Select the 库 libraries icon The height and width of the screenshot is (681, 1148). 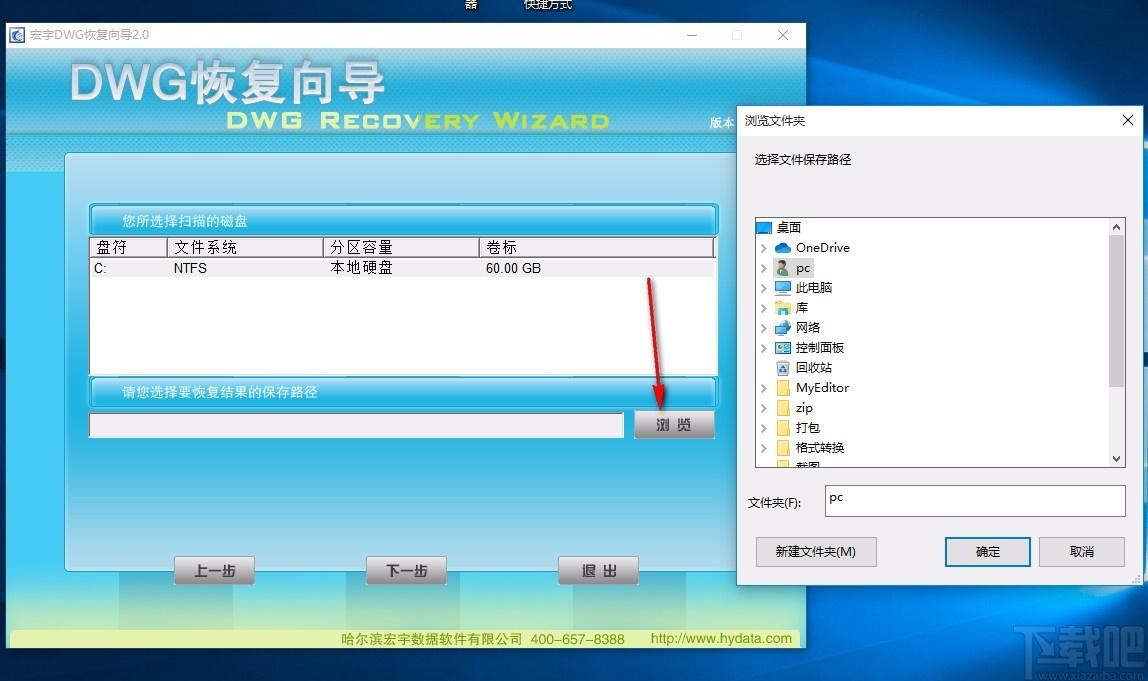coord(783,308)
